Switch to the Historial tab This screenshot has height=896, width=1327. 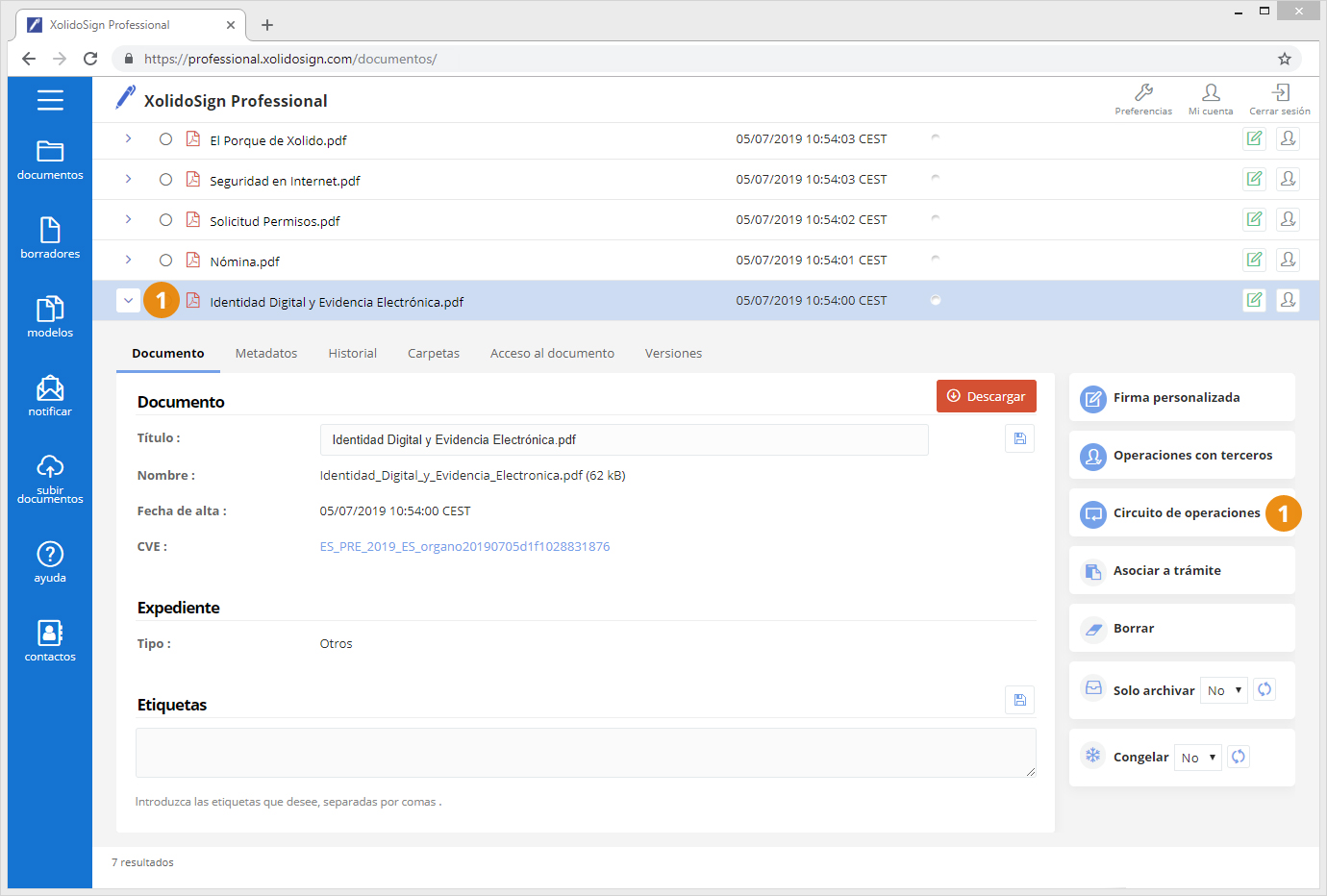353,353
